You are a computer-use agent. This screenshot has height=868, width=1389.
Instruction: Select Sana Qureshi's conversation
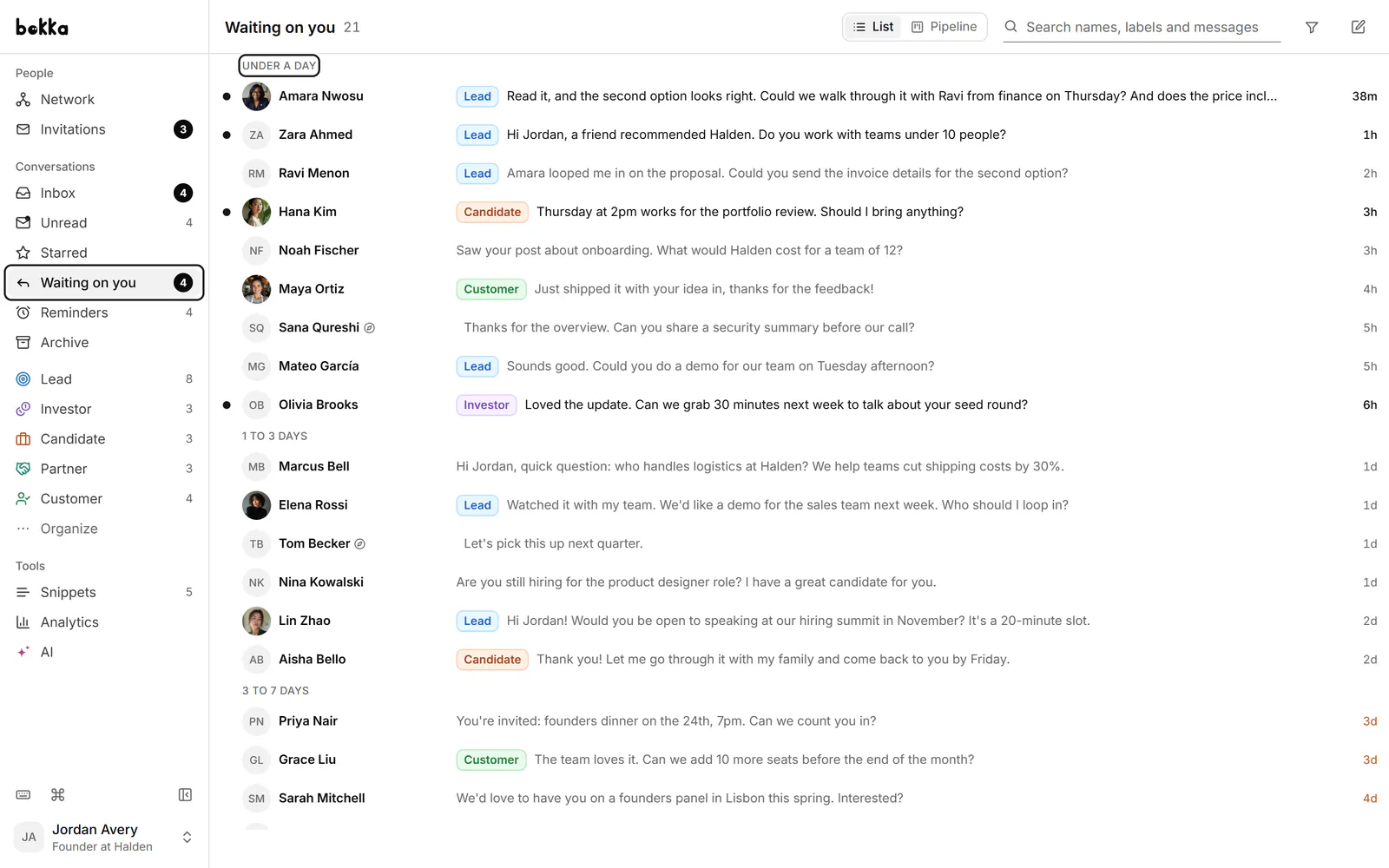[799, 327]
